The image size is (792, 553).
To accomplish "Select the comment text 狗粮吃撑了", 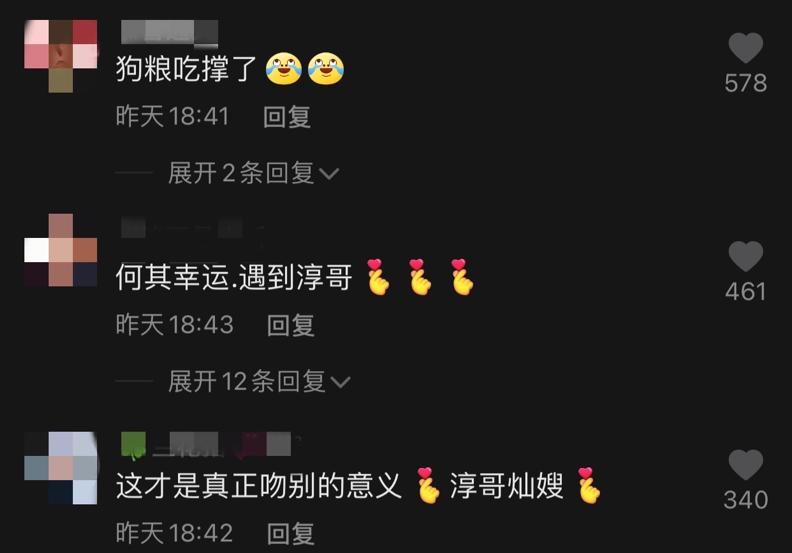I will pos(187,69).
